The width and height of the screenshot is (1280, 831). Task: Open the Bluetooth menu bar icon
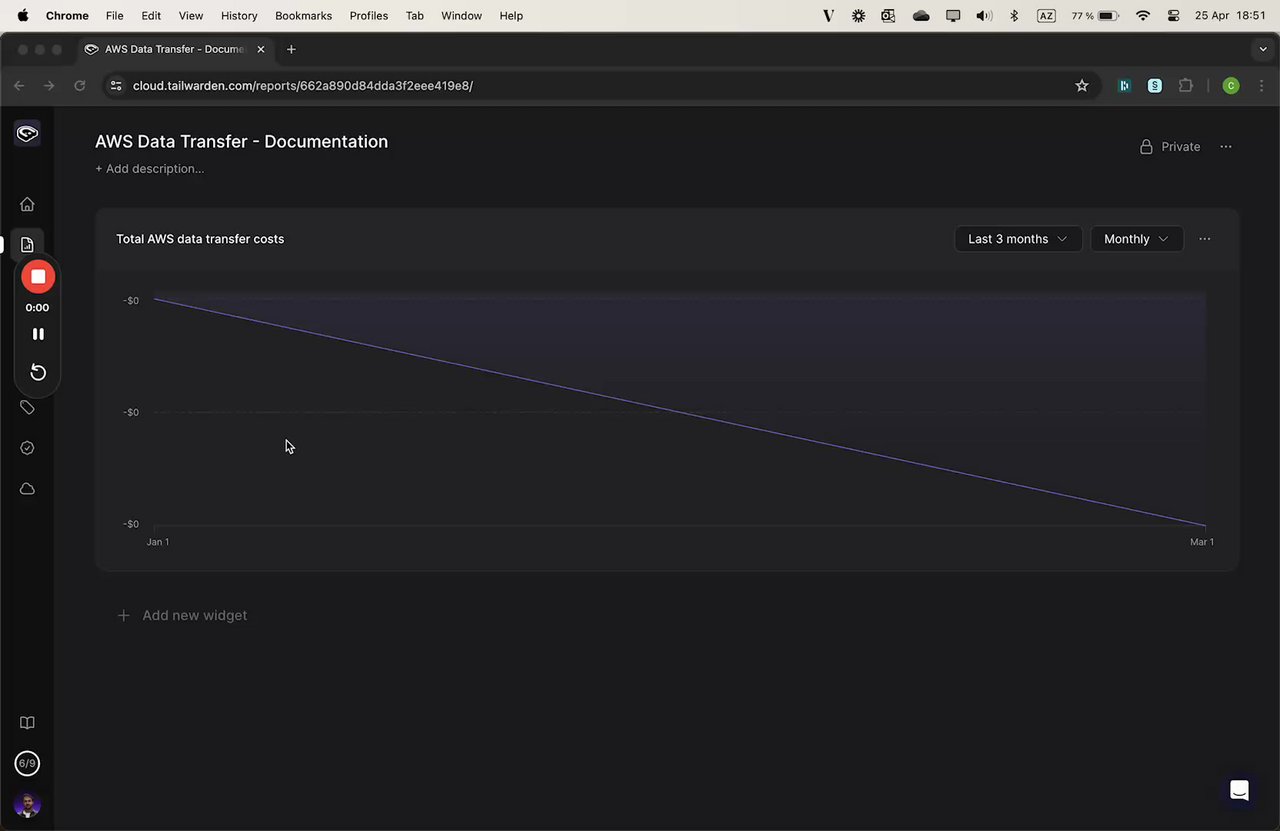click(1014, 16)
